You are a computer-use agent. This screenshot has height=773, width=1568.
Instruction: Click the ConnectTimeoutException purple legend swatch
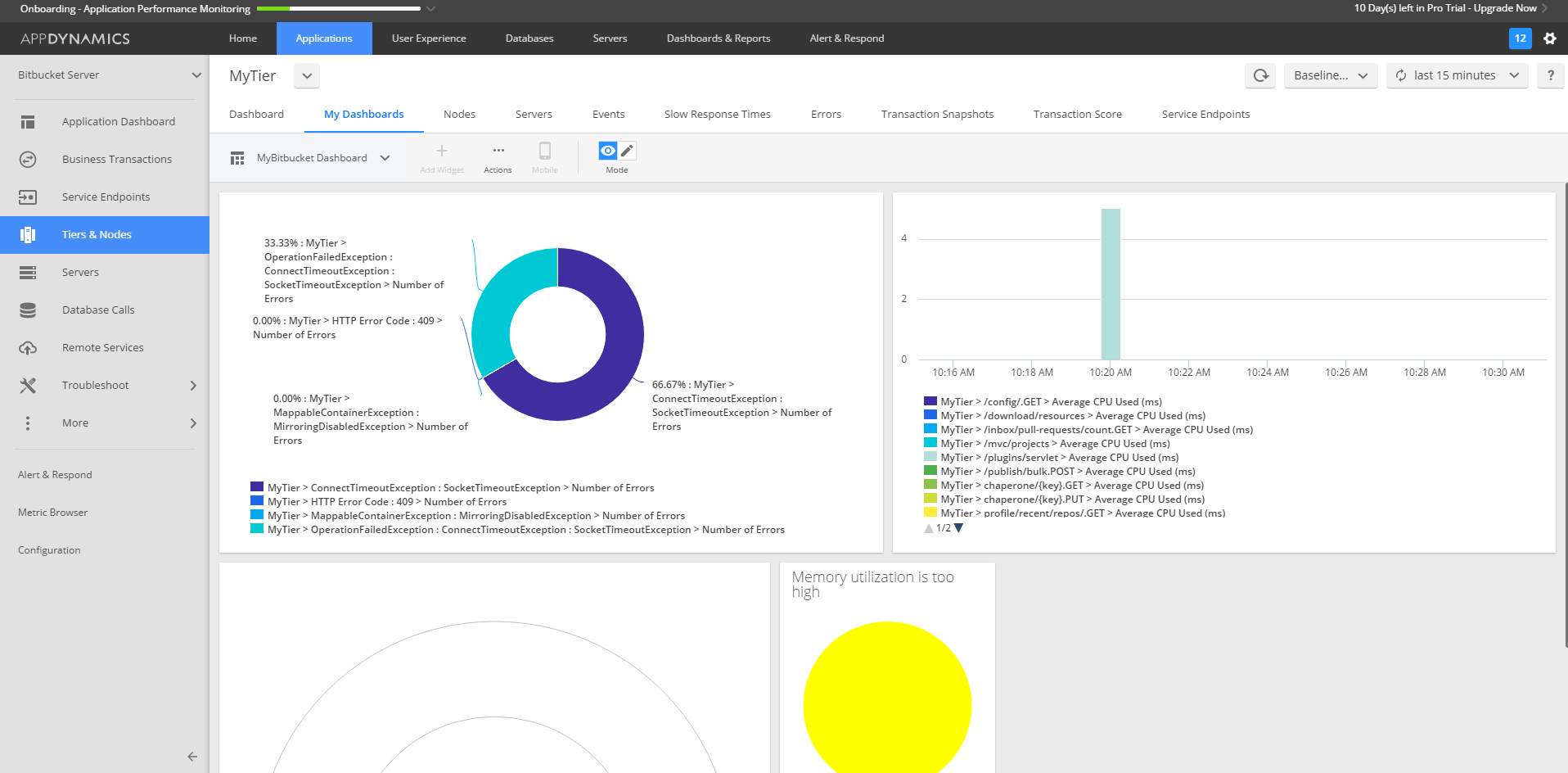(257, 487)
